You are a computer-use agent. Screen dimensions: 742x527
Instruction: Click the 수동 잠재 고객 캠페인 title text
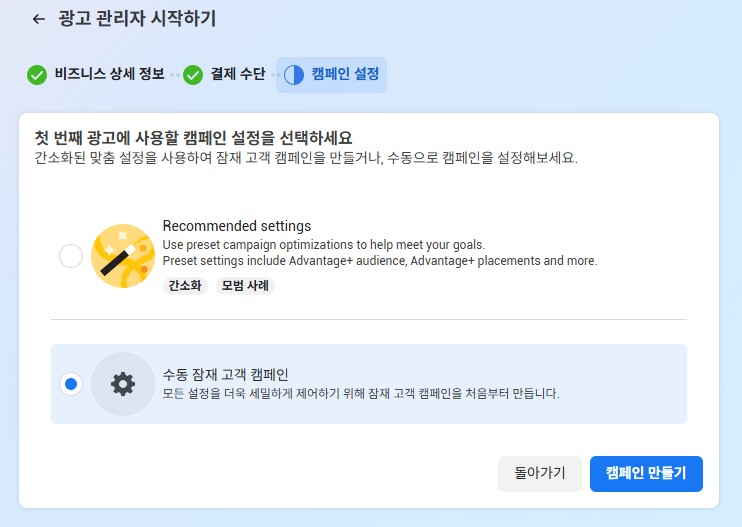226,375
